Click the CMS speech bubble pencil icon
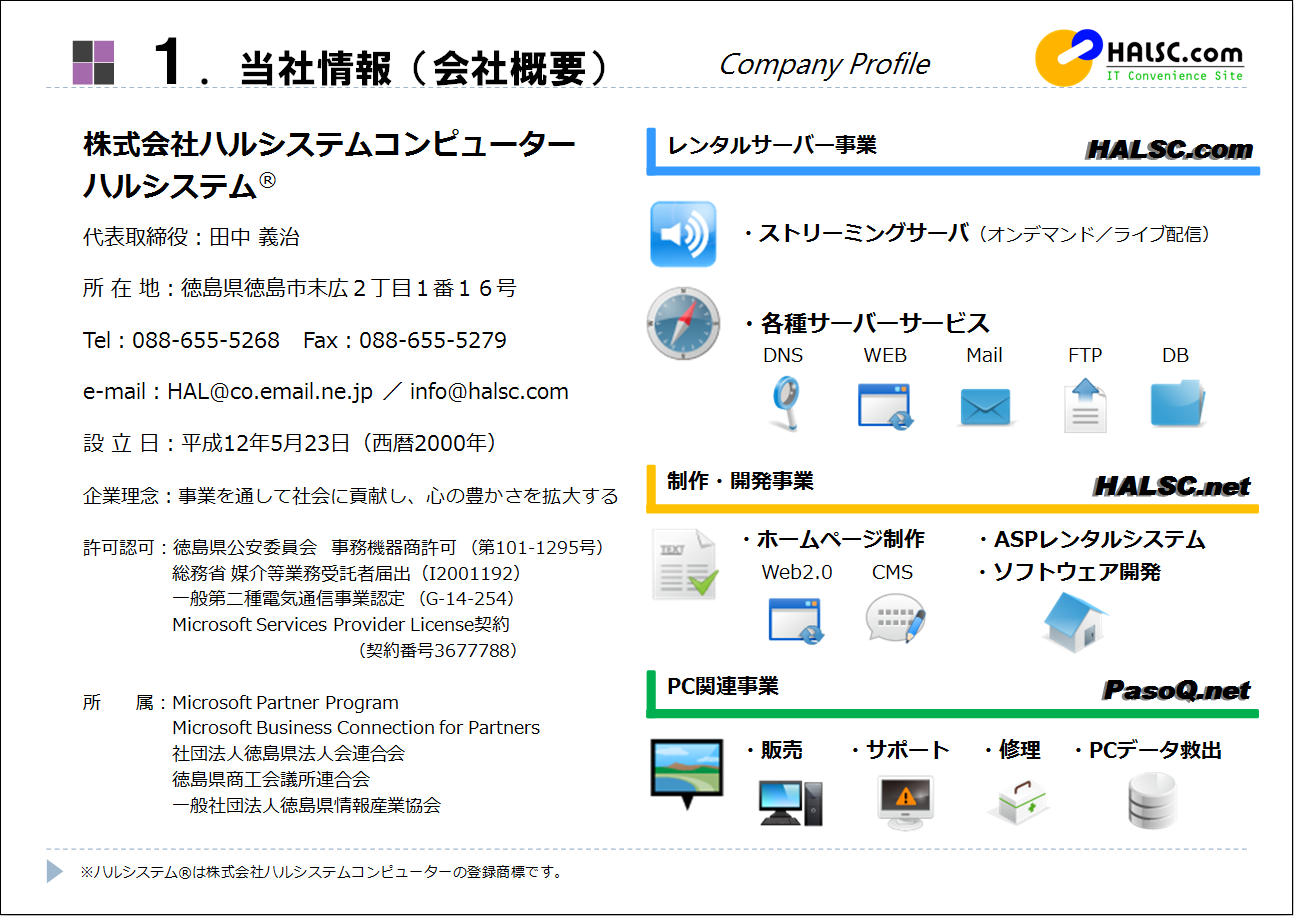This screenshot has width=1294, height=916. tap(895, 619)
